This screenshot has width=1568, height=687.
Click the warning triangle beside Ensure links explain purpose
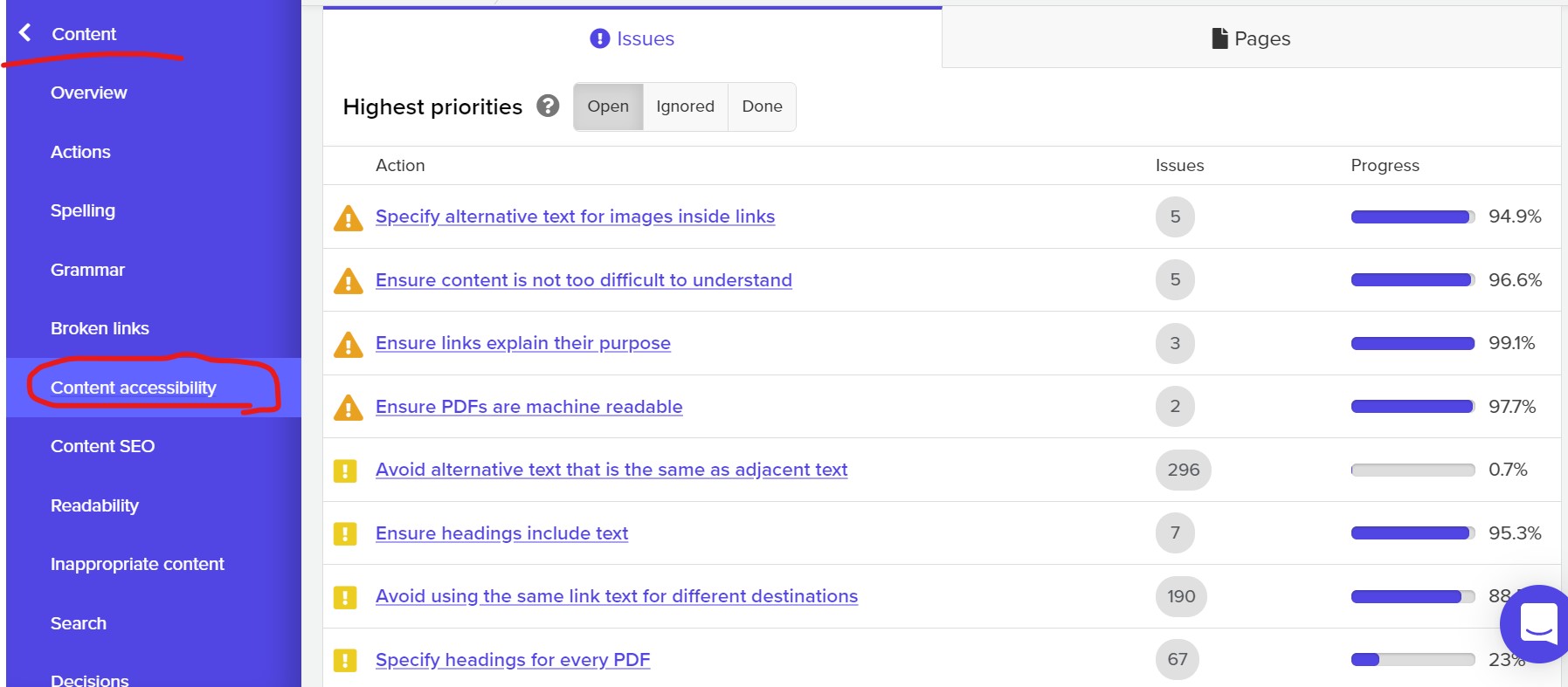click(349, 344)
